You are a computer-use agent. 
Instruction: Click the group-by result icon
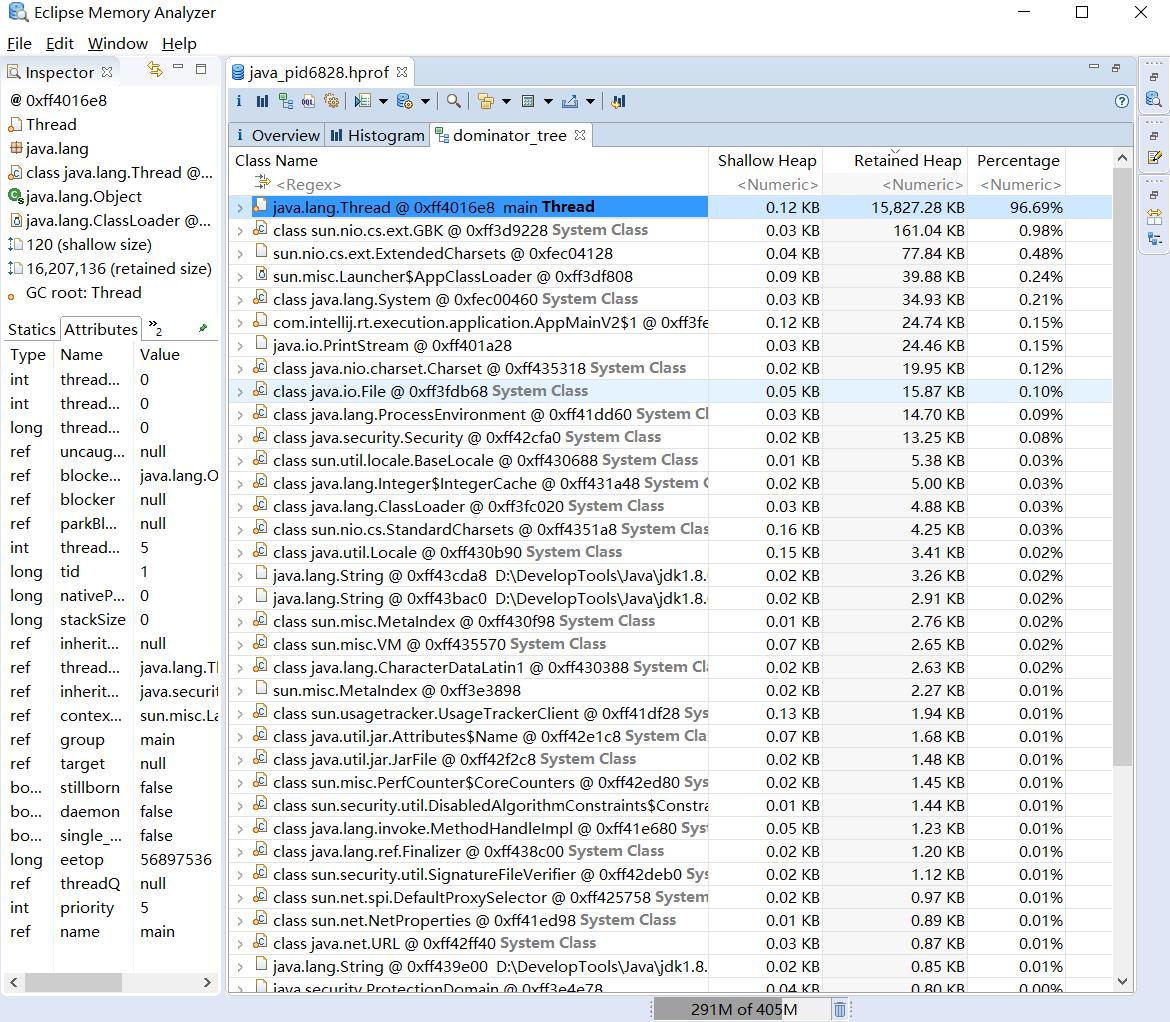pyautogui.click(x=486, y=101)
